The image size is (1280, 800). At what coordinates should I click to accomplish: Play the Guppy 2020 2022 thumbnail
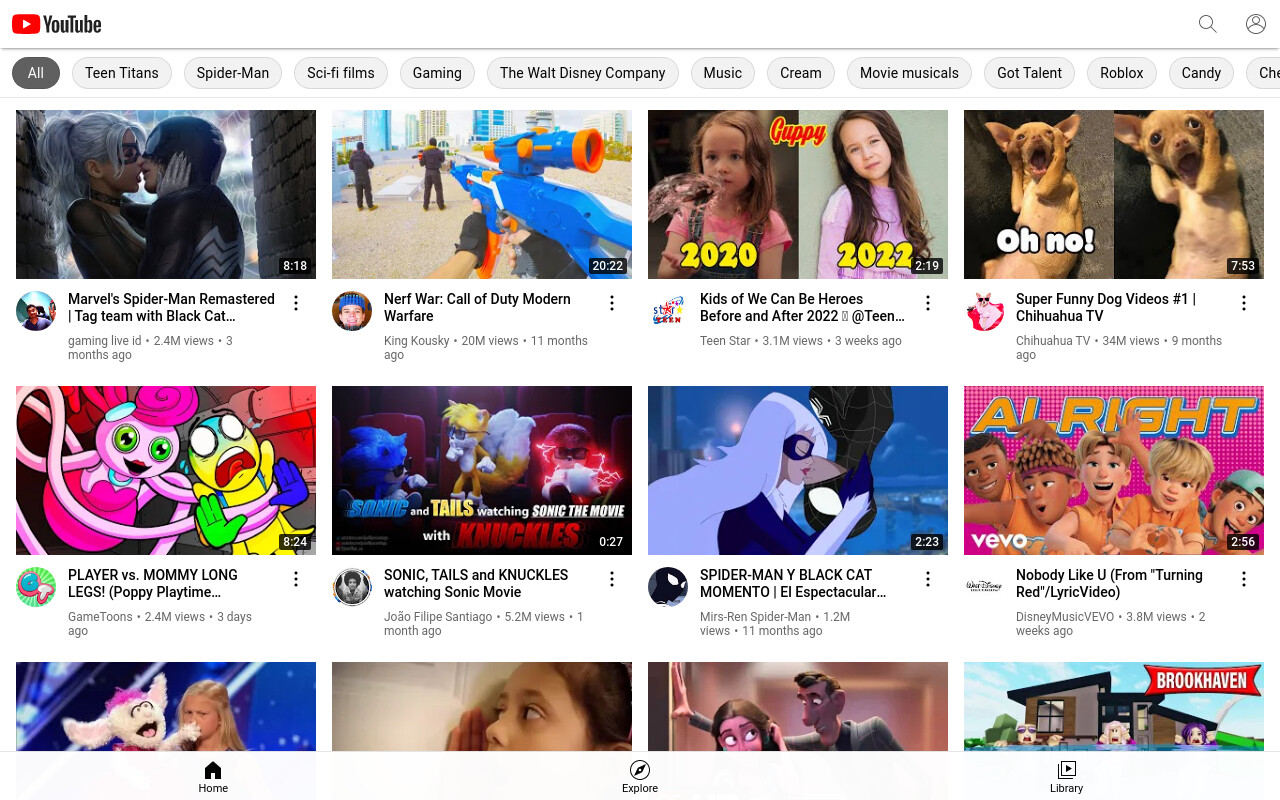click(x=798, y=194)
